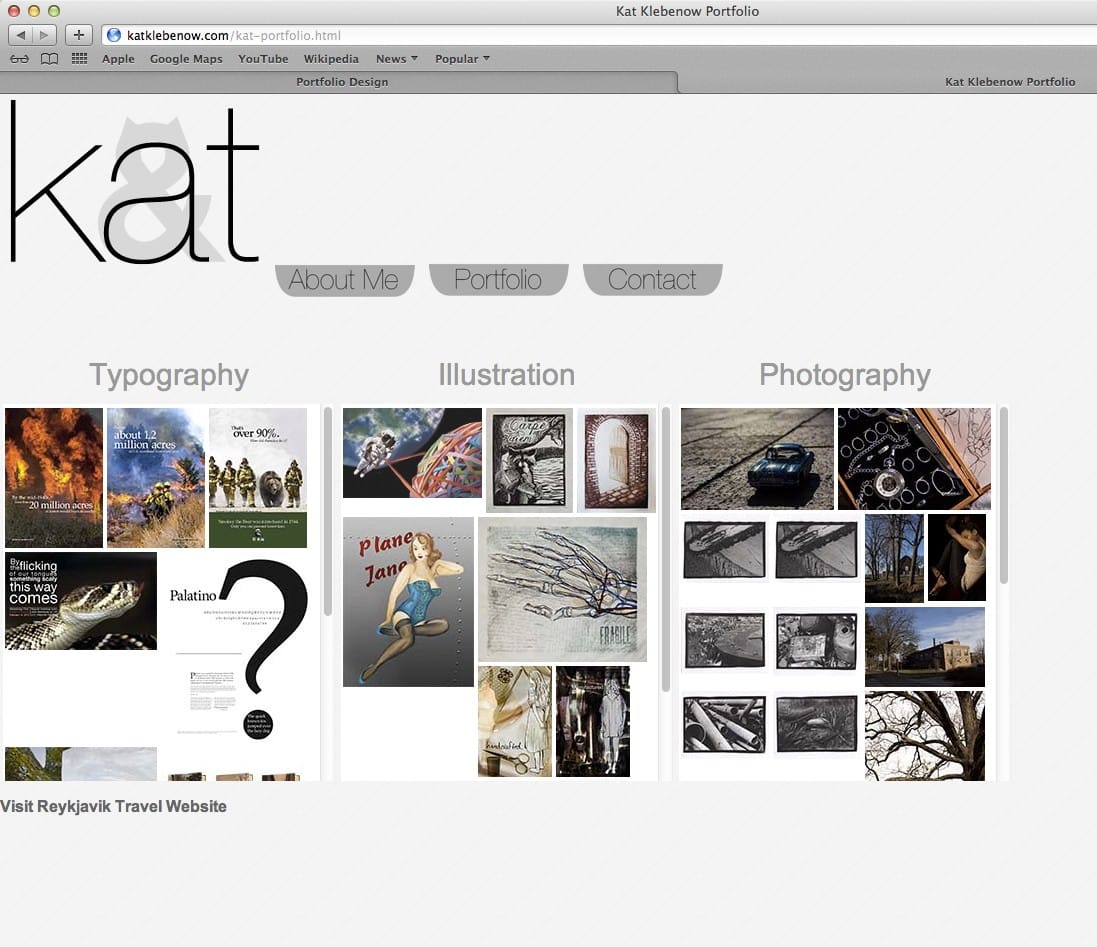Open the arched doorway illustration

coord(616,460)
